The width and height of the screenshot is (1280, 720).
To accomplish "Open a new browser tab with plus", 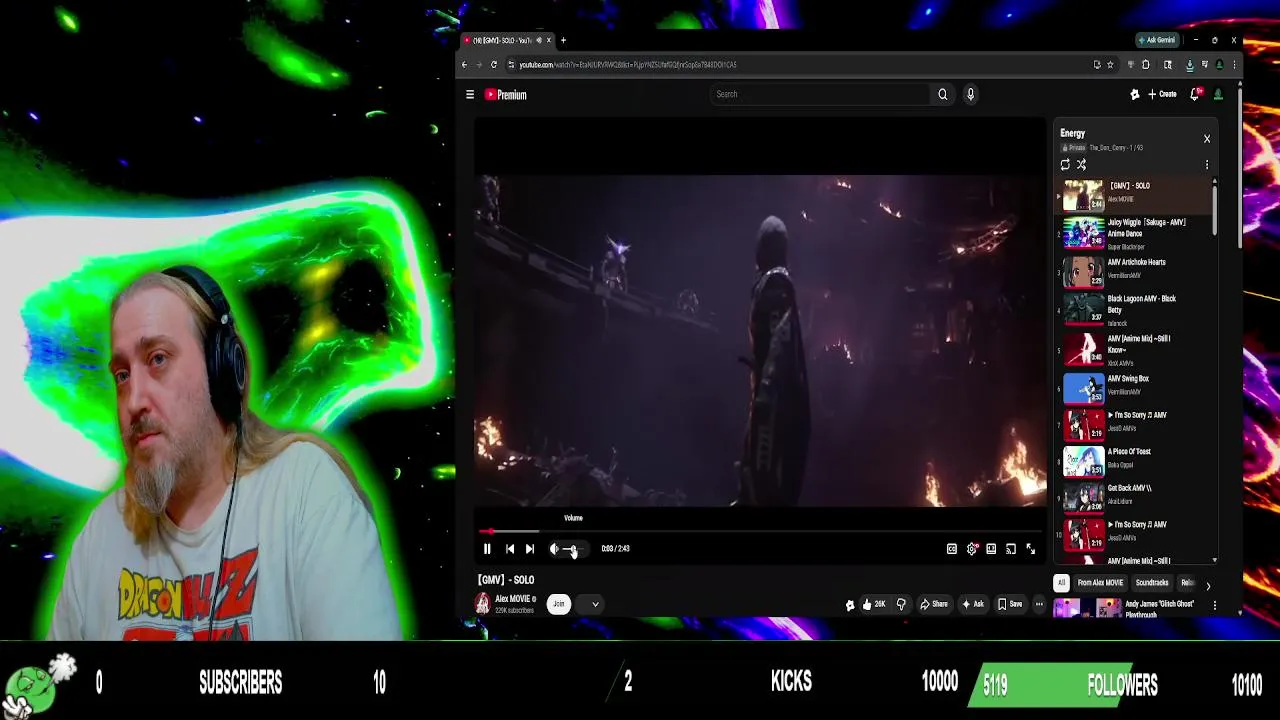I will coord(563,40).
